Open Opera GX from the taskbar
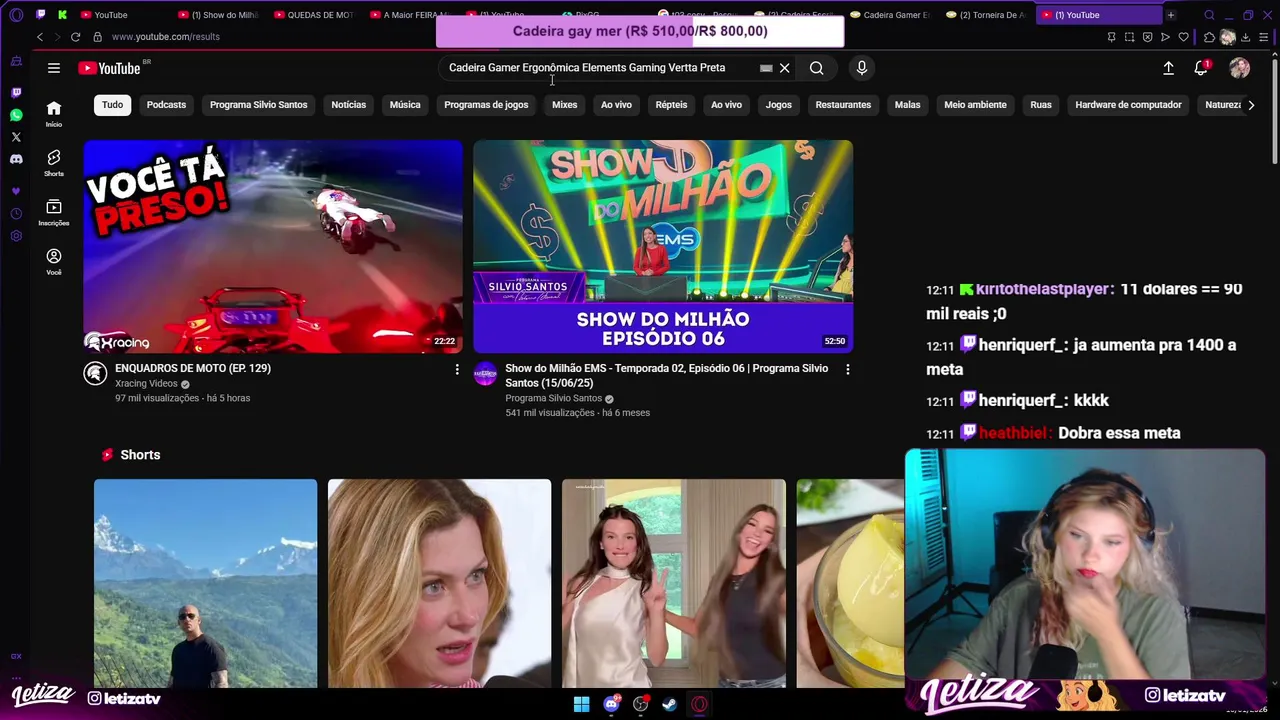1280x720 pixels. tap(699, 704)
